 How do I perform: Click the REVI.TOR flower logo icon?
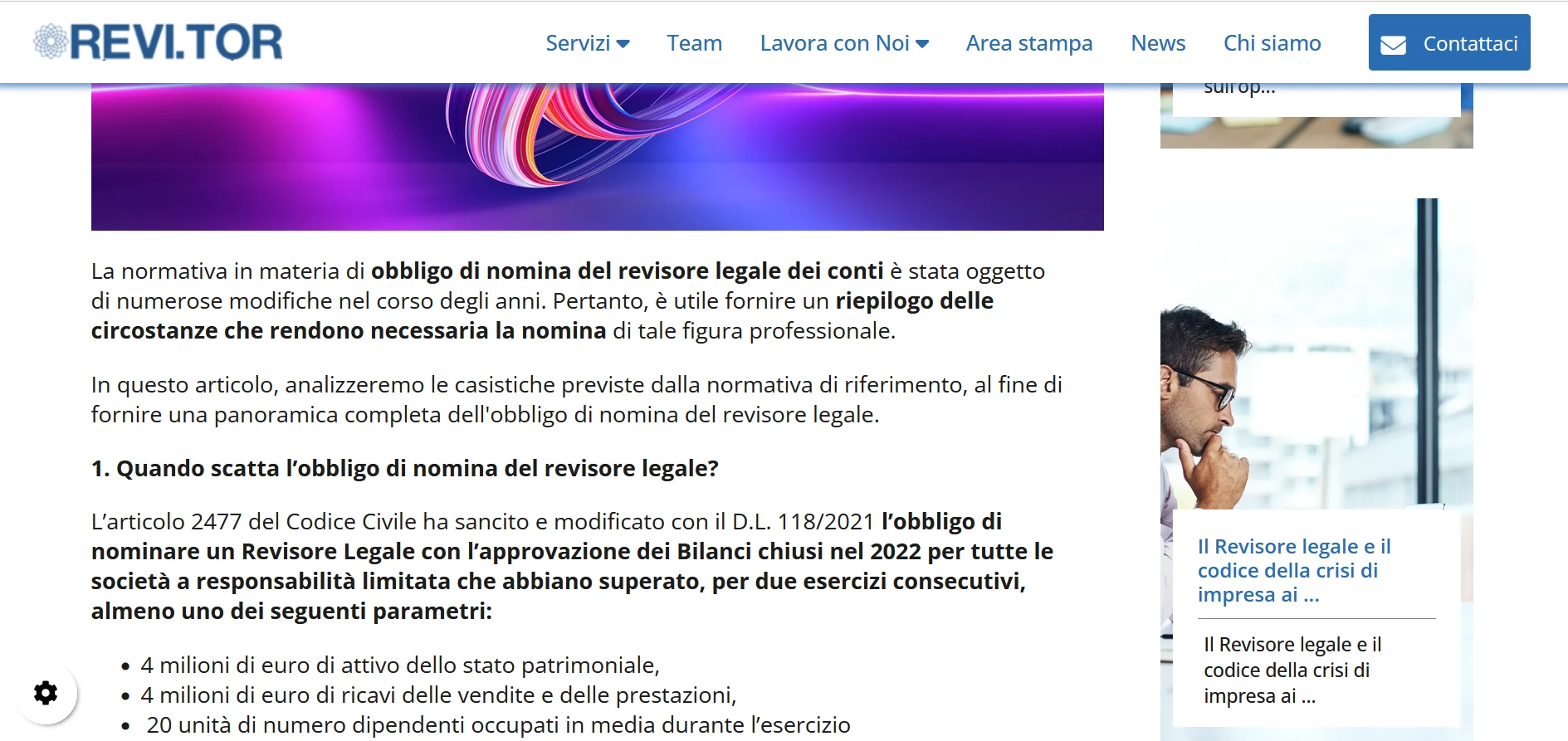pos(50,41)
